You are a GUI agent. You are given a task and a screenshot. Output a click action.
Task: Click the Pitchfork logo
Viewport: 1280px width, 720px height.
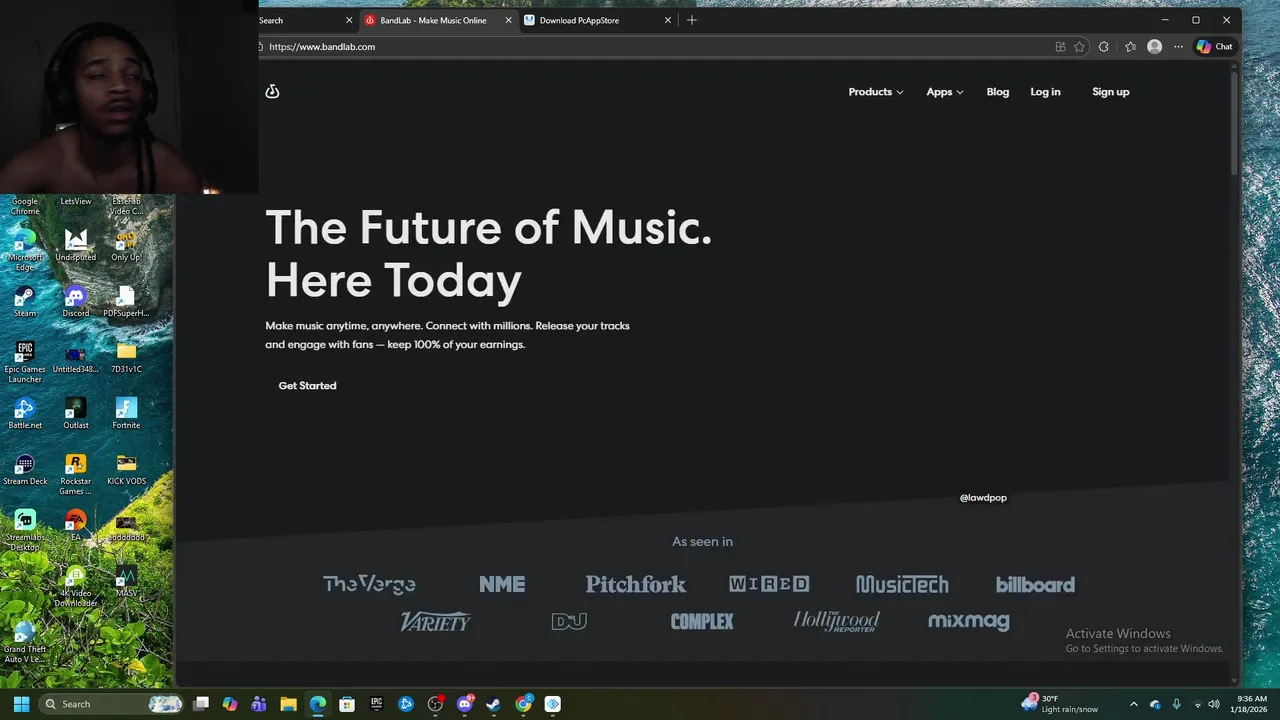(636, 584)
